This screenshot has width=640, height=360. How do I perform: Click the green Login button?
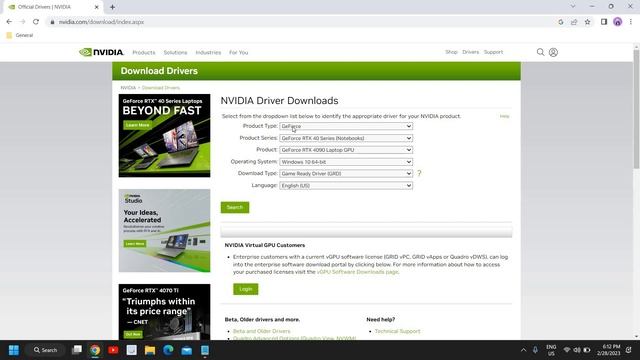click(x=245, y=289)
